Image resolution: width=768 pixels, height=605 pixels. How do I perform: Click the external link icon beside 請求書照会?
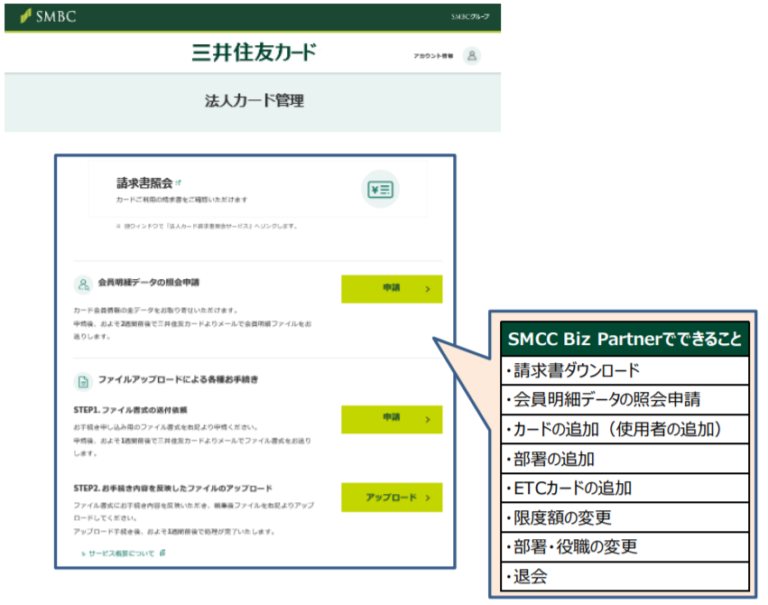tap(178, 183)
